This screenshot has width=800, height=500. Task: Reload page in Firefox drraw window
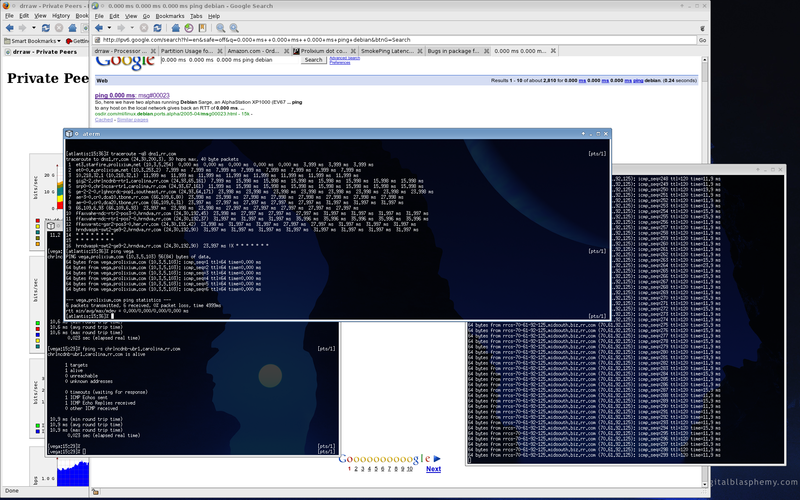pos(46,28)
